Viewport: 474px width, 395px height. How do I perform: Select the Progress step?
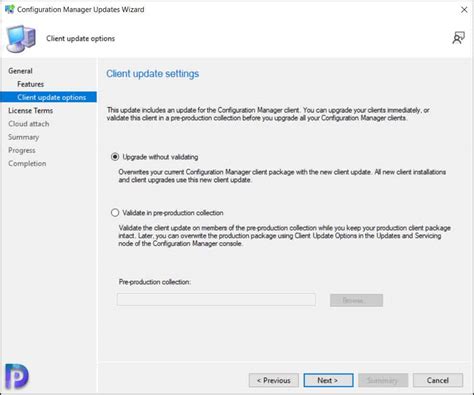pos(22,150)
